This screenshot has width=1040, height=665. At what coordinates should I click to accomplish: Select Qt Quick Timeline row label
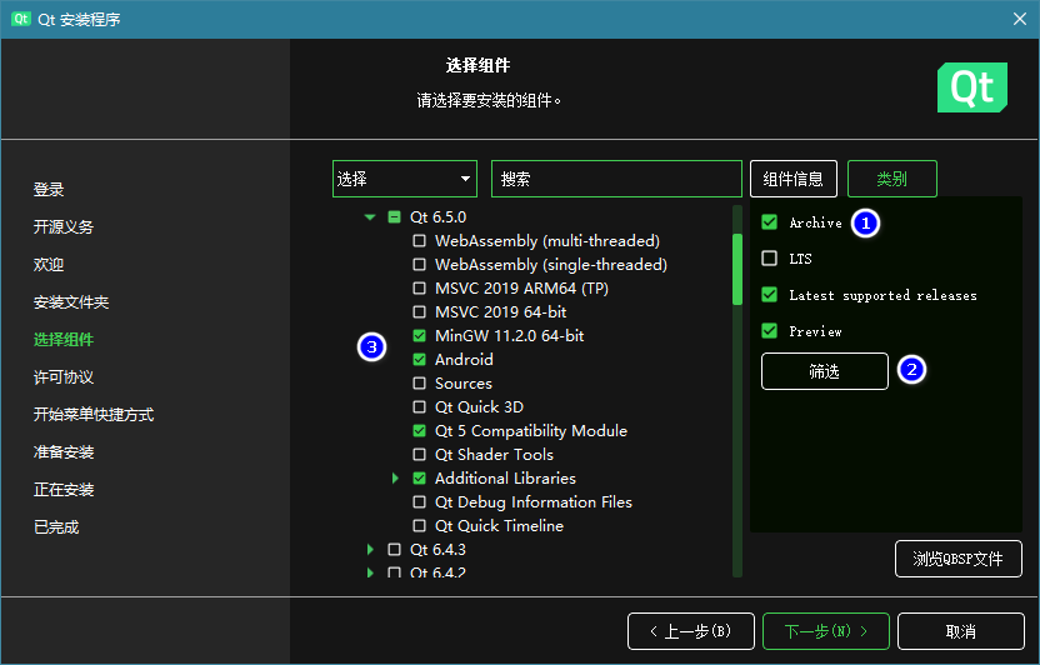(x=499, y=526)
